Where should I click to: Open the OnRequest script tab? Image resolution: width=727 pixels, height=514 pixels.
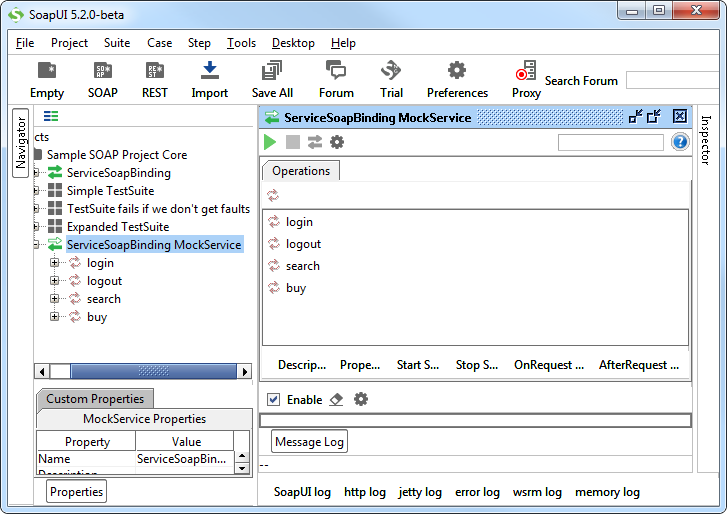coord(548,365)
